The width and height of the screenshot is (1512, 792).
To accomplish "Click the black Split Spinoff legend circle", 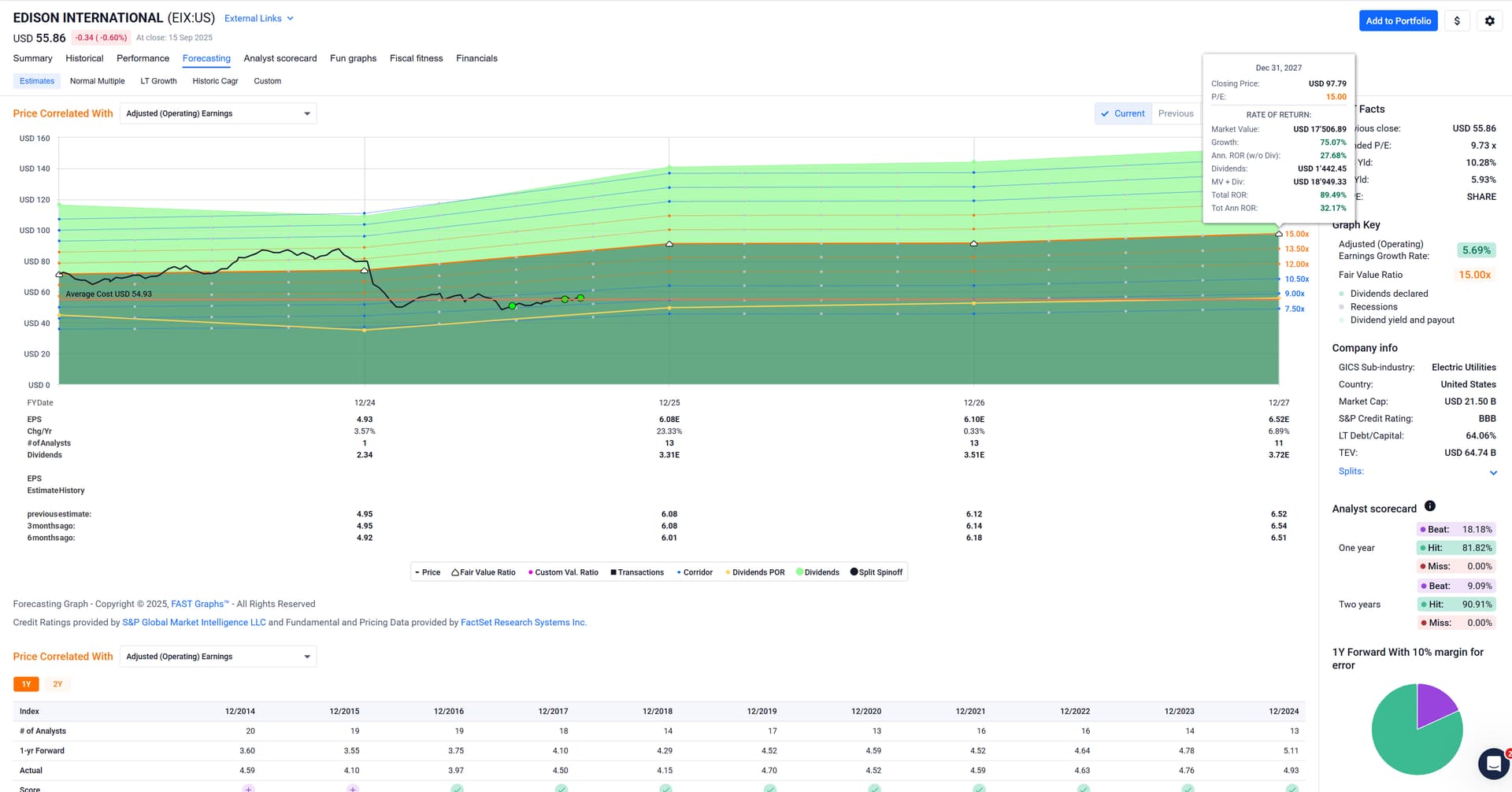I will tap(854, 572).
